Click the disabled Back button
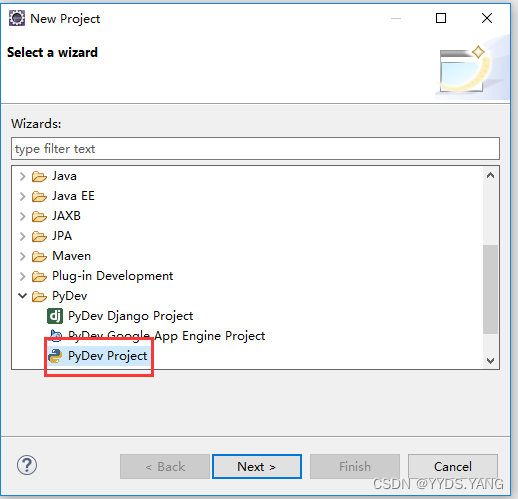The image size is (518, 499). 165,467
